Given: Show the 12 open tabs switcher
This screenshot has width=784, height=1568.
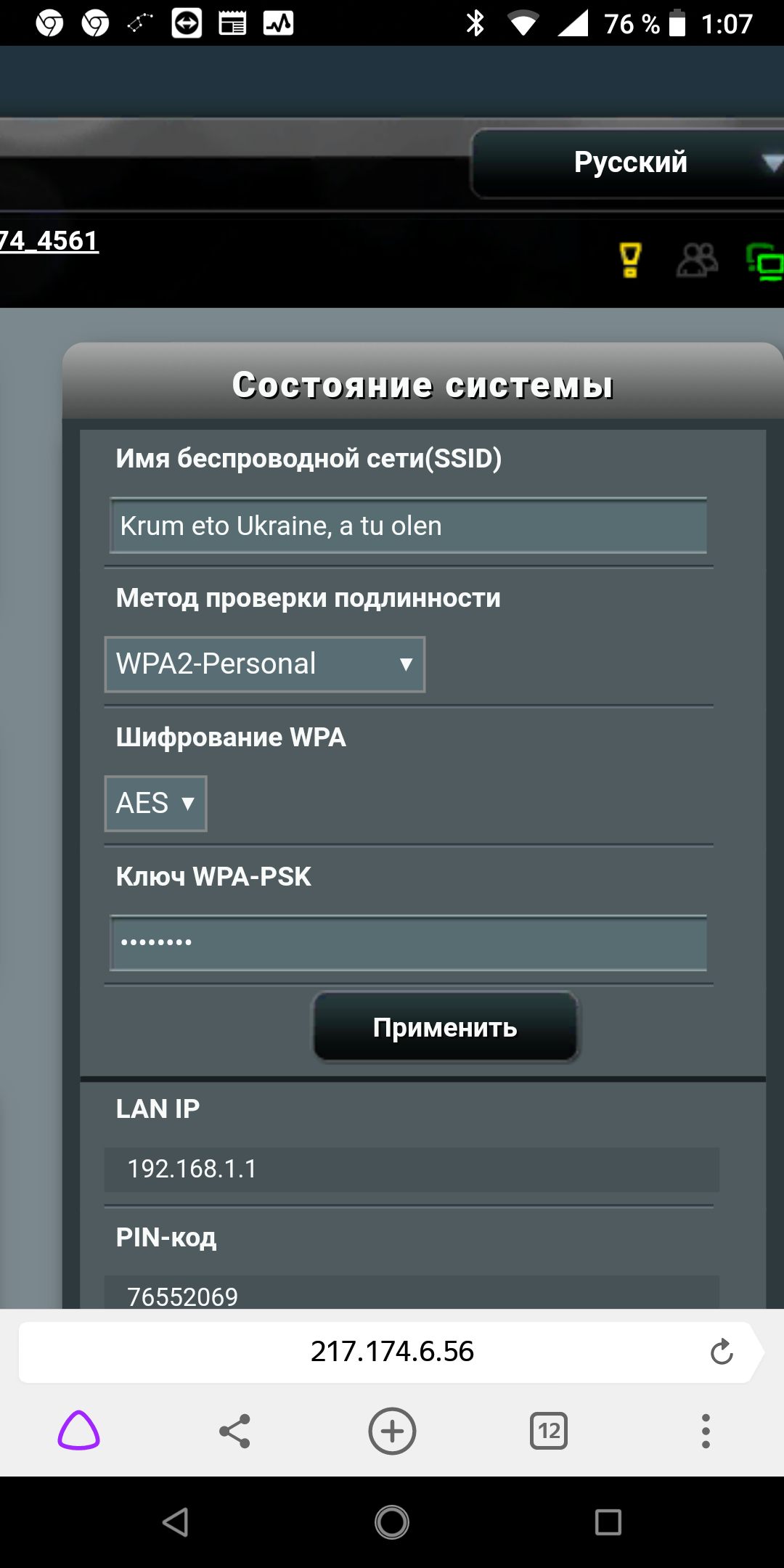Looking at the screenshot, I should coord(549,1432).
